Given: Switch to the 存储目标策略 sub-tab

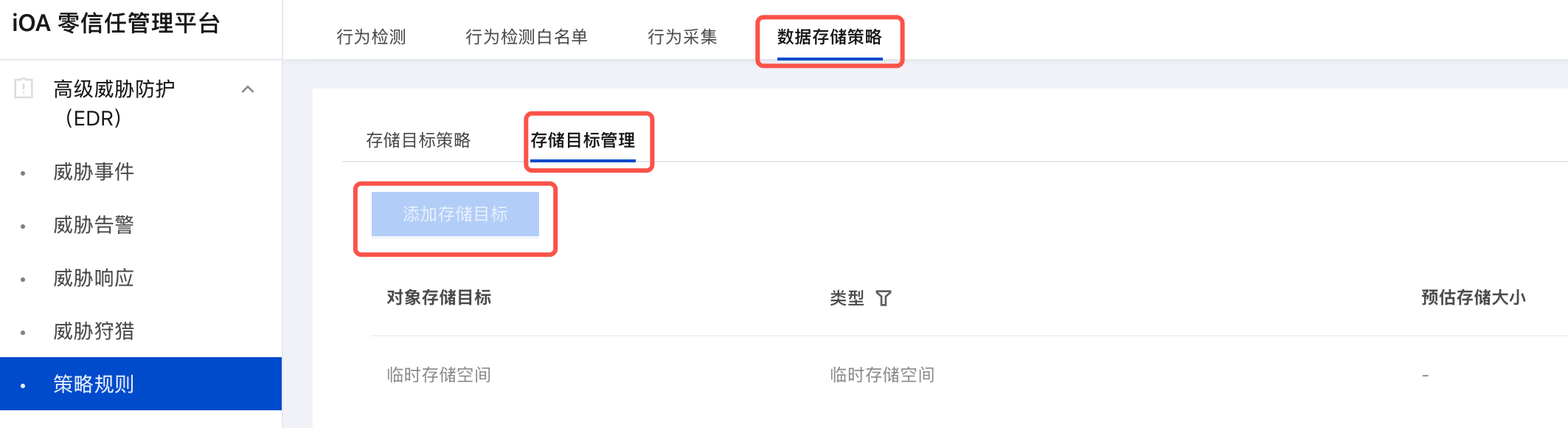Looking at the screenshot, I should (418, 140).
